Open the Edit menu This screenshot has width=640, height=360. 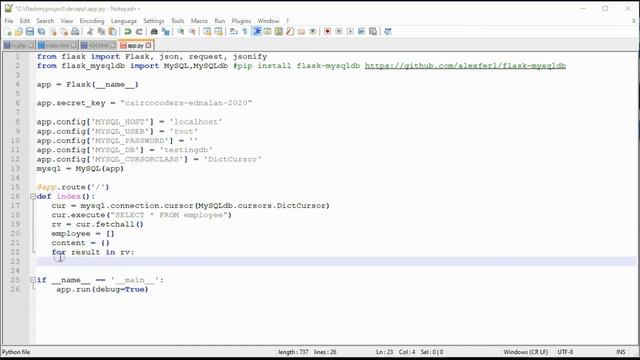pos(25,21)
